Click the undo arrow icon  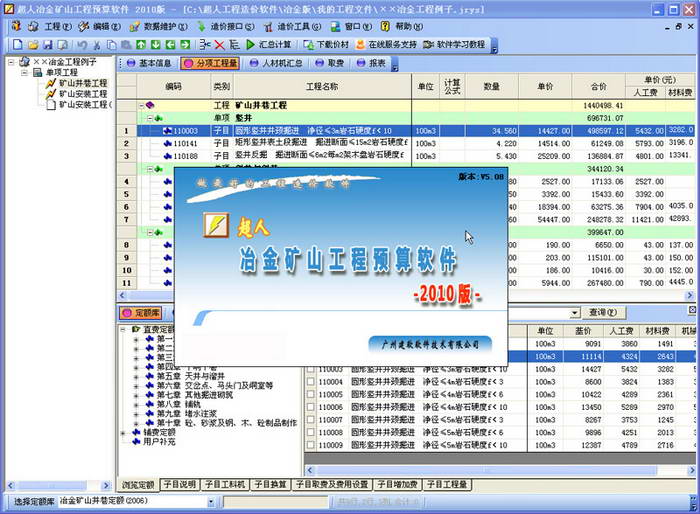(82, 44)
